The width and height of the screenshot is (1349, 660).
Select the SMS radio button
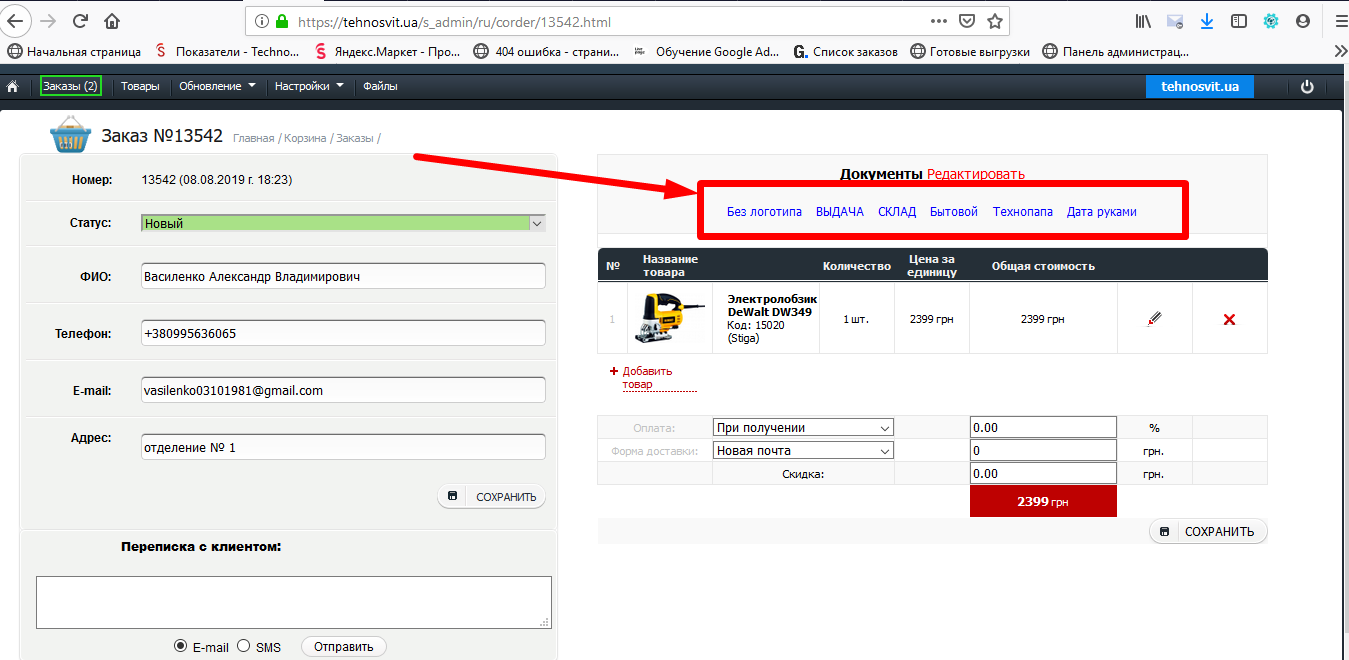243,646
